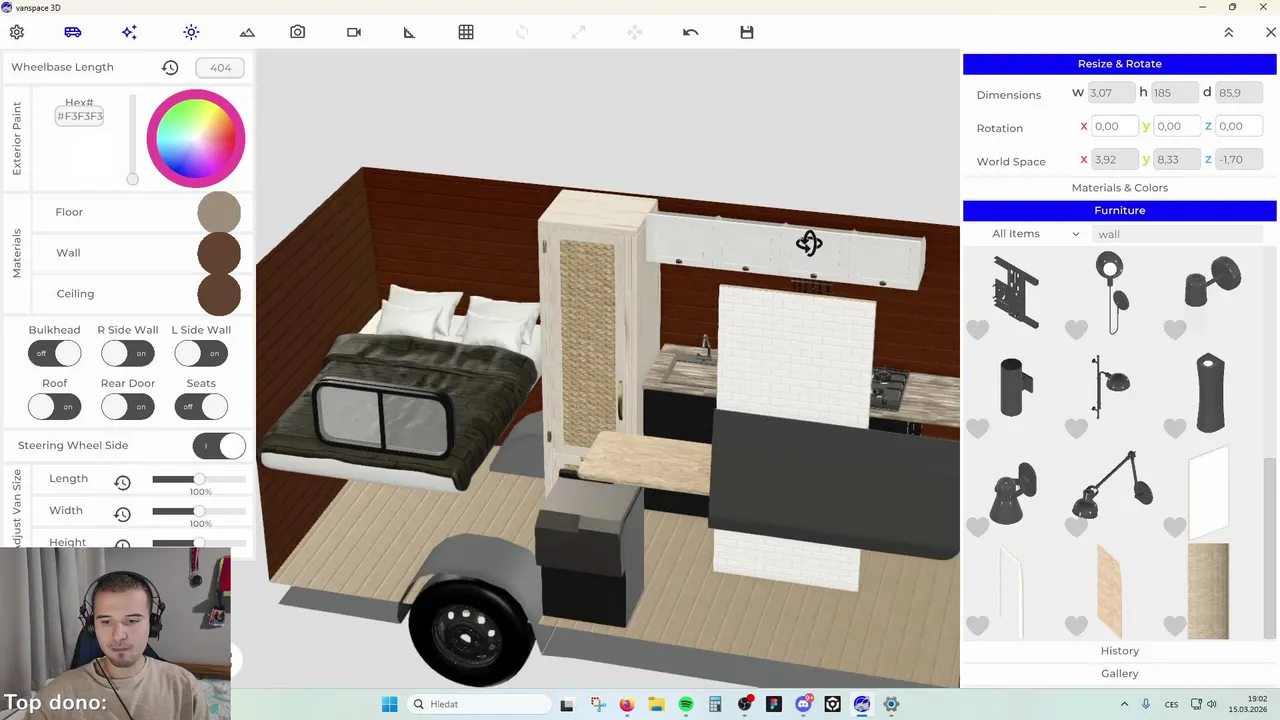Edit the Rotation y value
1280x720 pixels.
1177,126
